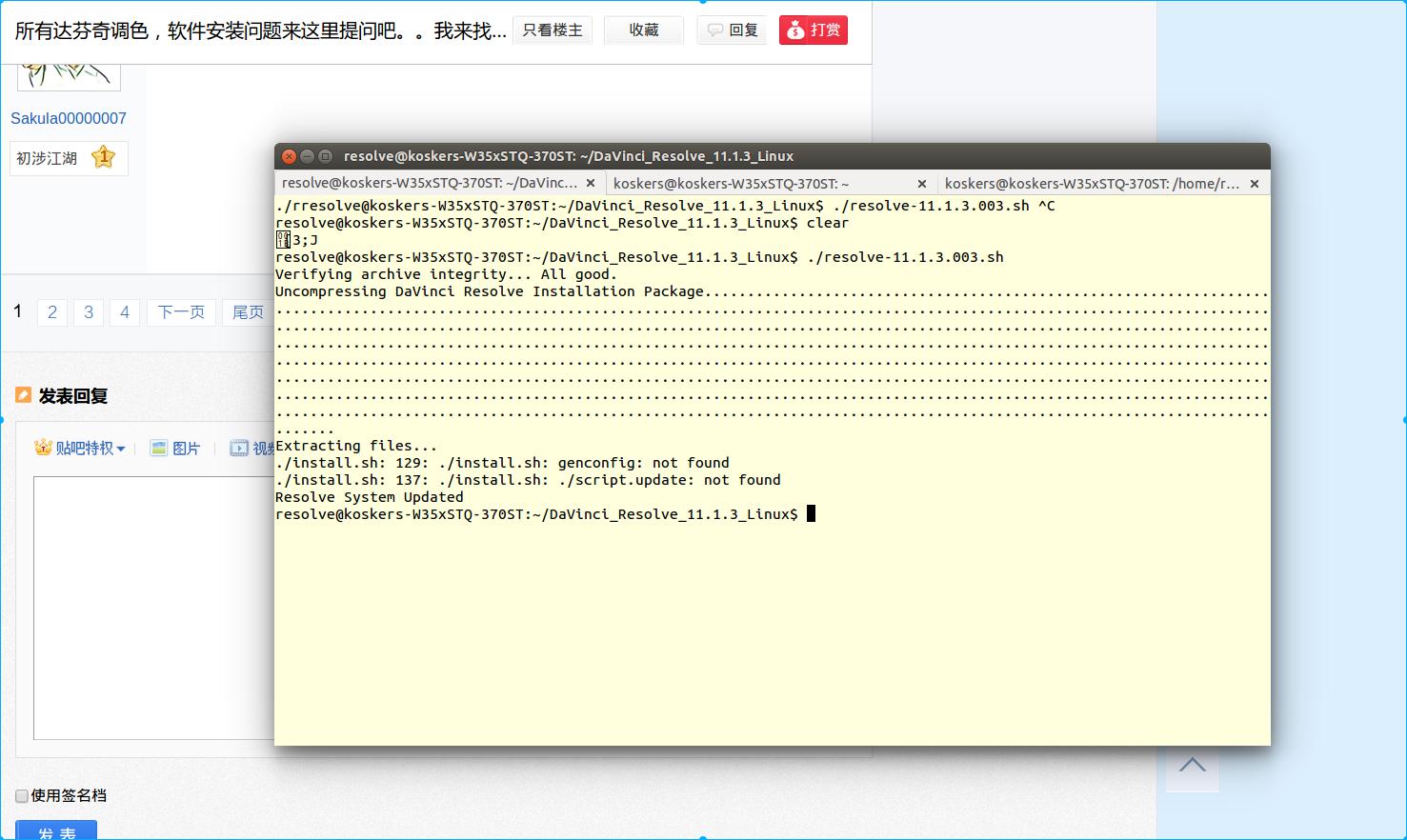Open the 贴吧特权 dropdown in the editor toolbar
Image resolution: width=1407 pixels, height=840 pixels.
coord(80,448)
